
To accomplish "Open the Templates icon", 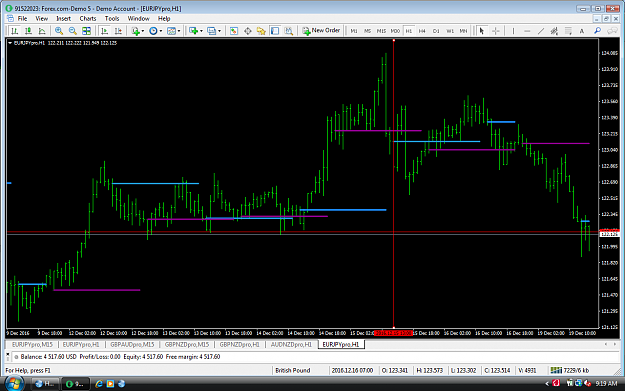I will point(171,31).
